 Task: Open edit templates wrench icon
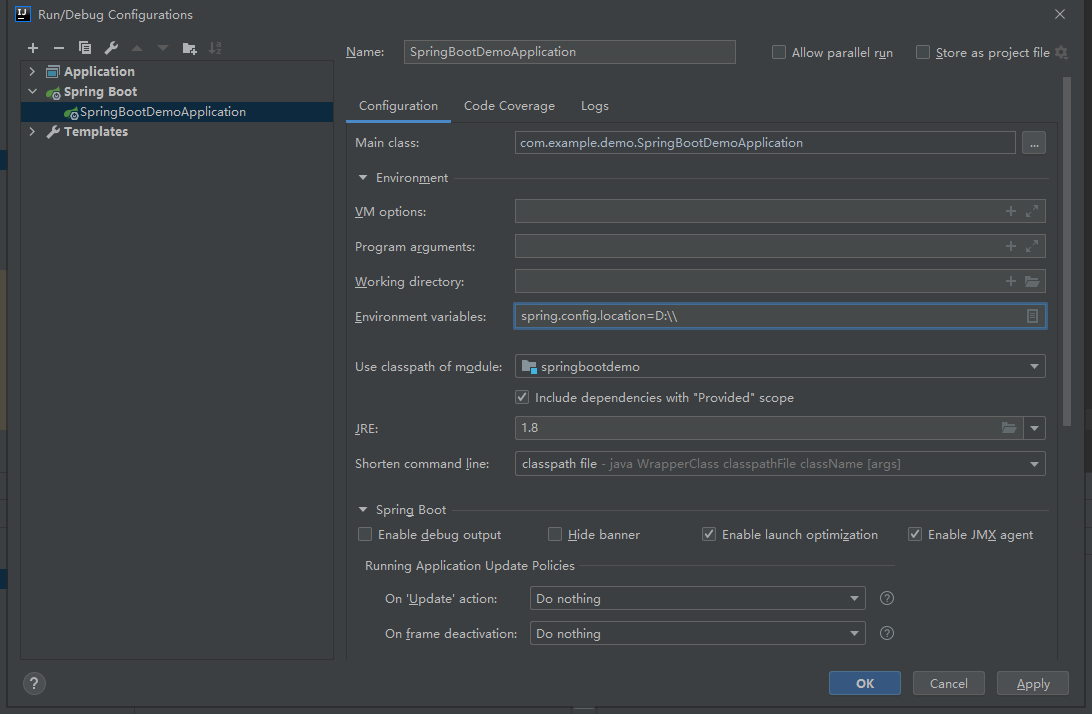111,48
